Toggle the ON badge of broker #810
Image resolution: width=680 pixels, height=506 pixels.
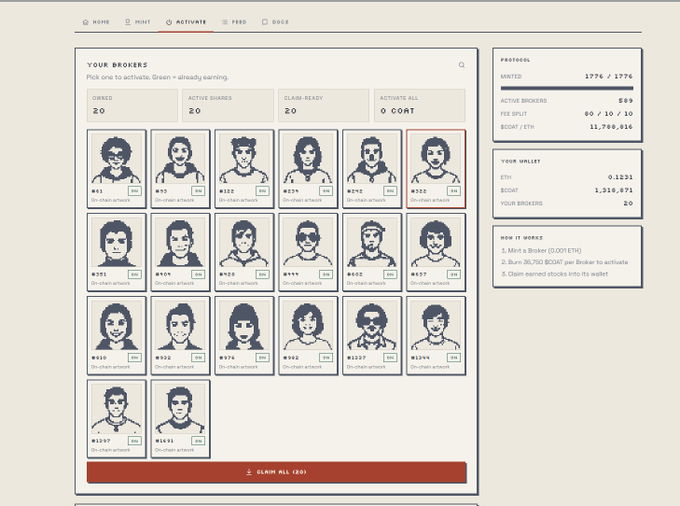coord(134,357)
